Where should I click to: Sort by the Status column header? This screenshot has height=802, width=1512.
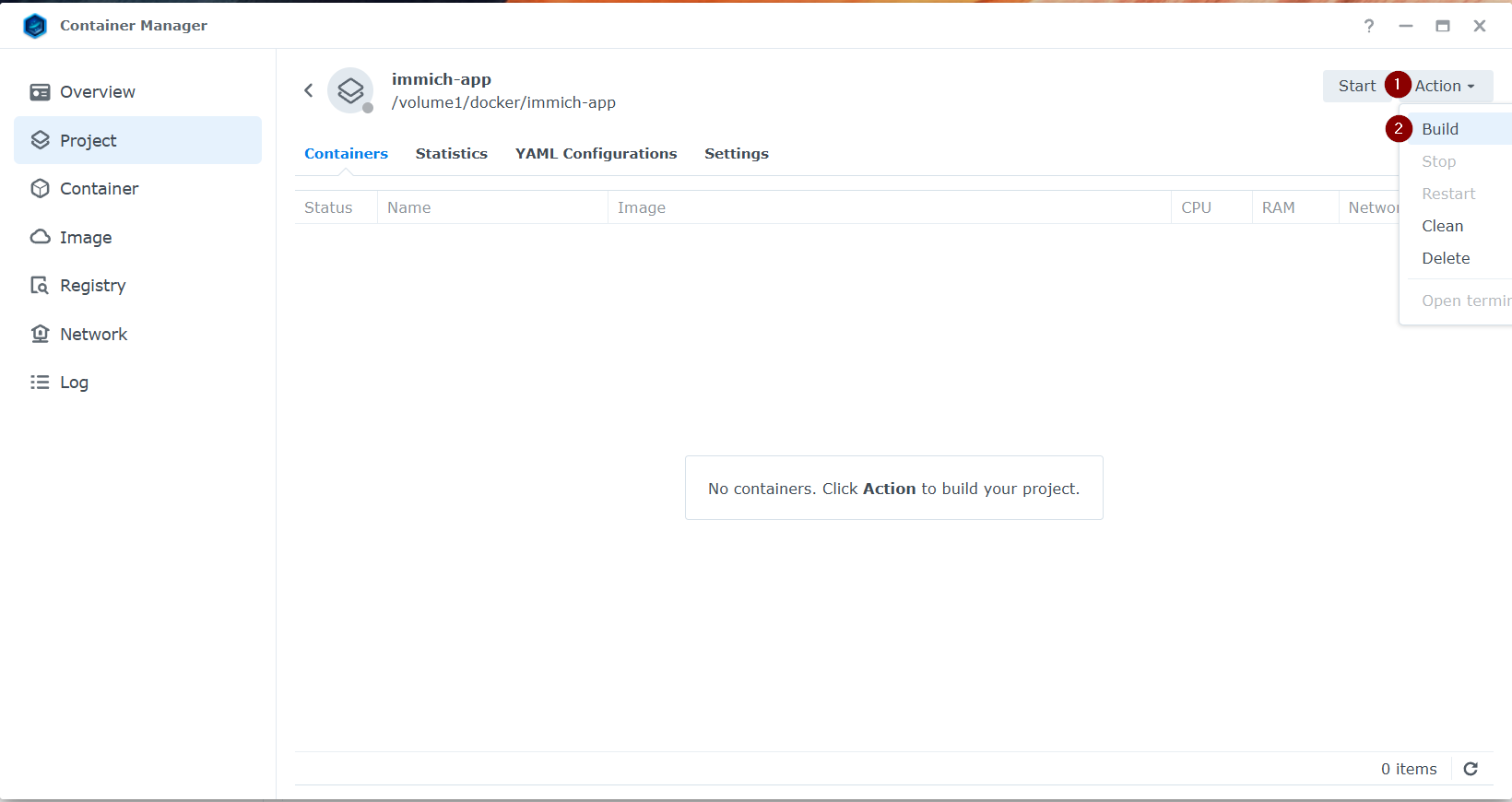[x=337, y=207]
